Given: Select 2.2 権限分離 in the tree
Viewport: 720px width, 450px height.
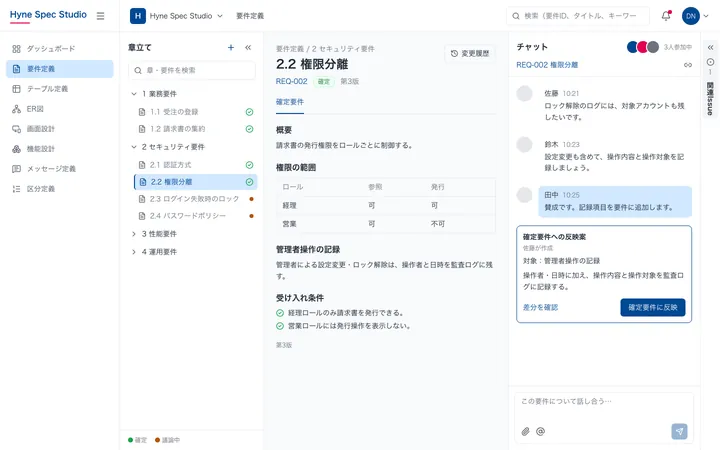Looking at the screenshot, I should pos(196,182).
